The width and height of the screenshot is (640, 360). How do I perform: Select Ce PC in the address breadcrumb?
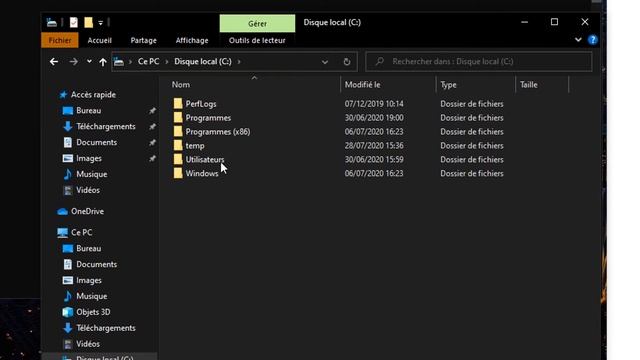[149, 62]
